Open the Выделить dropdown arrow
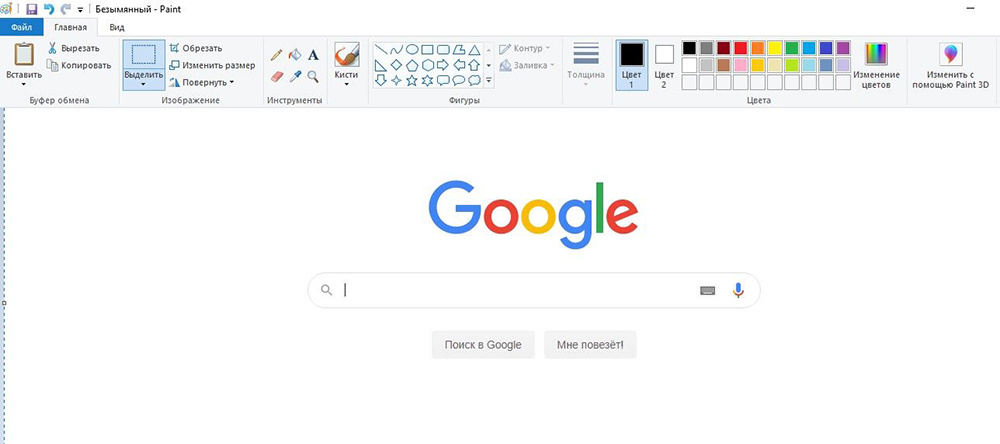 [143, 84]
